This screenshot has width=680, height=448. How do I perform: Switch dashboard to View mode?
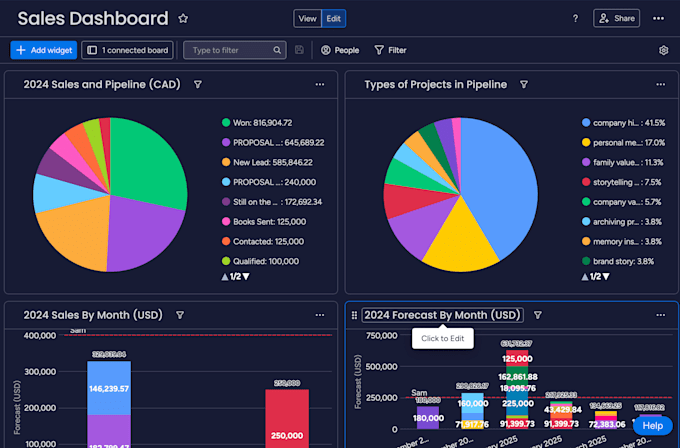coord(307,19)
